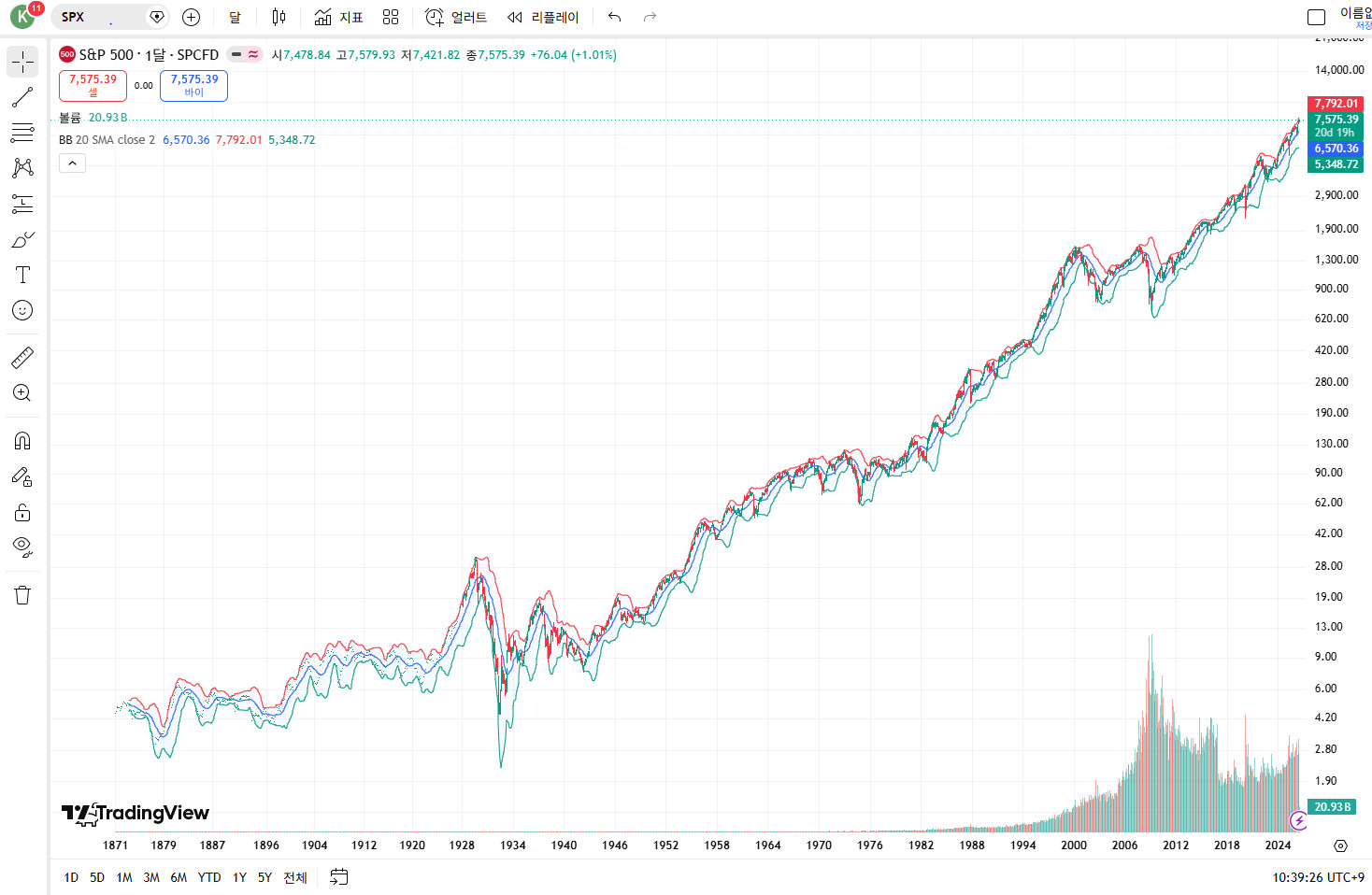Select the Fibonacci retracement tool
Viewport: 1372px width, 895px height.
(x=22, y=133)
